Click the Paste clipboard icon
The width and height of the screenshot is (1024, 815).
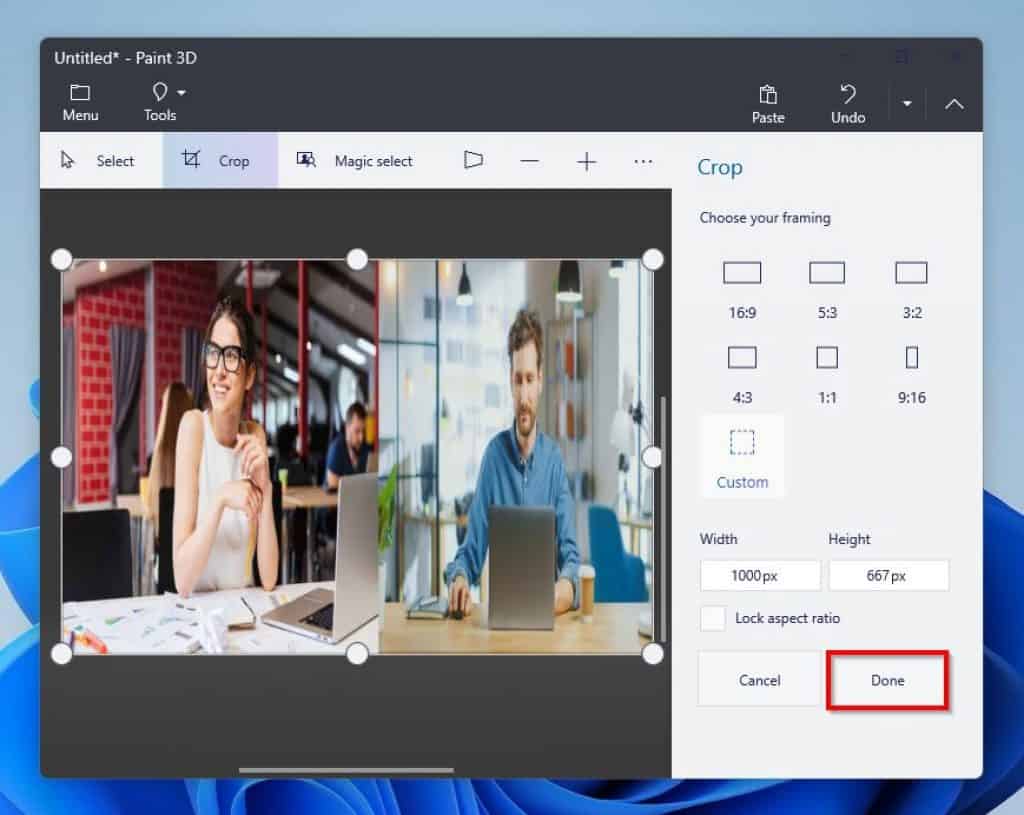(768, 104)
